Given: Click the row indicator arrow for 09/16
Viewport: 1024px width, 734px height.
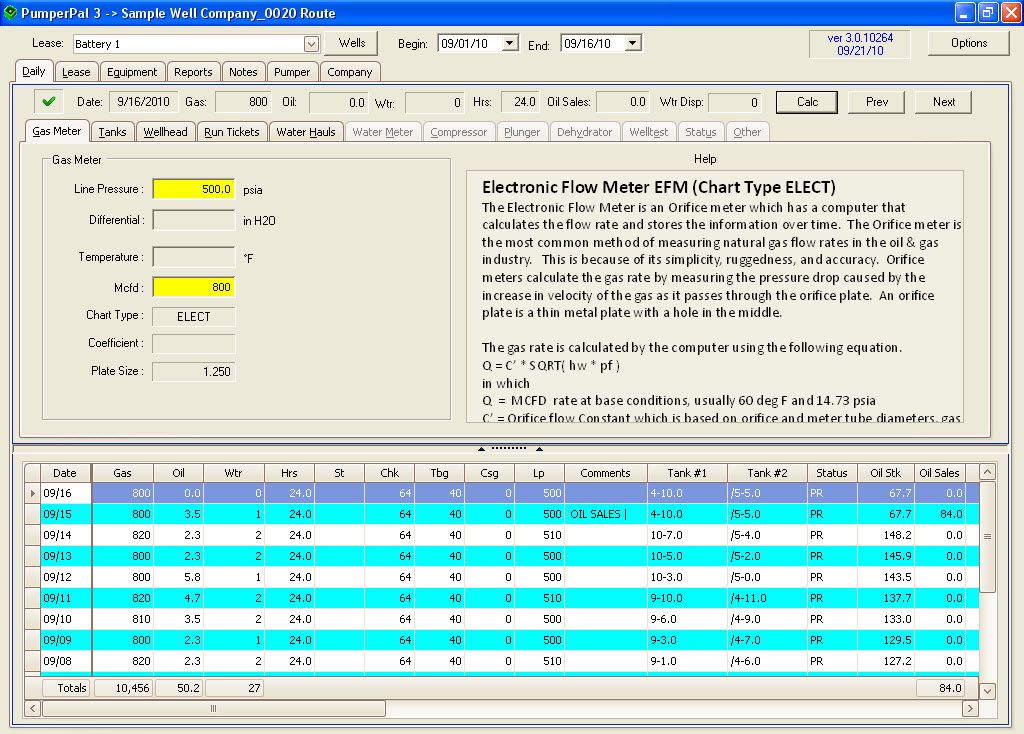Looking at the screenshot, I should (x=32, y=493).
